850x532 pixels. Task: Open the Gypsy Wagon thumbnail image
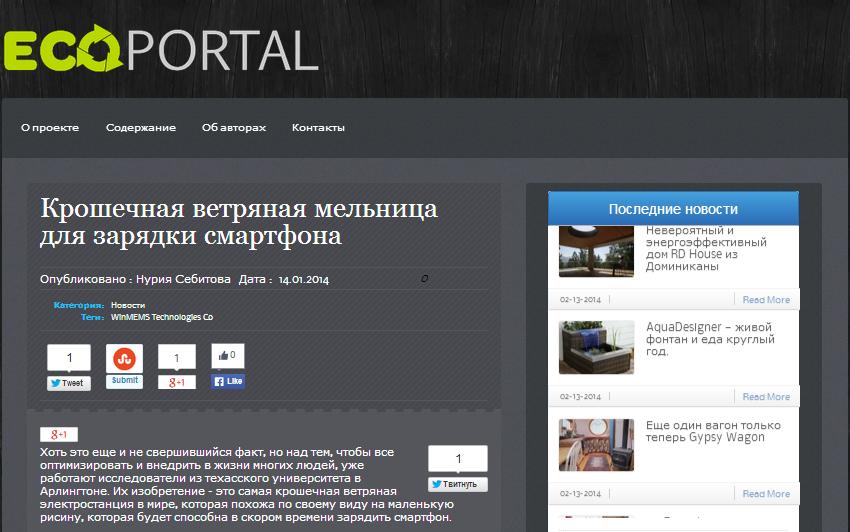[x=596, y=444]
